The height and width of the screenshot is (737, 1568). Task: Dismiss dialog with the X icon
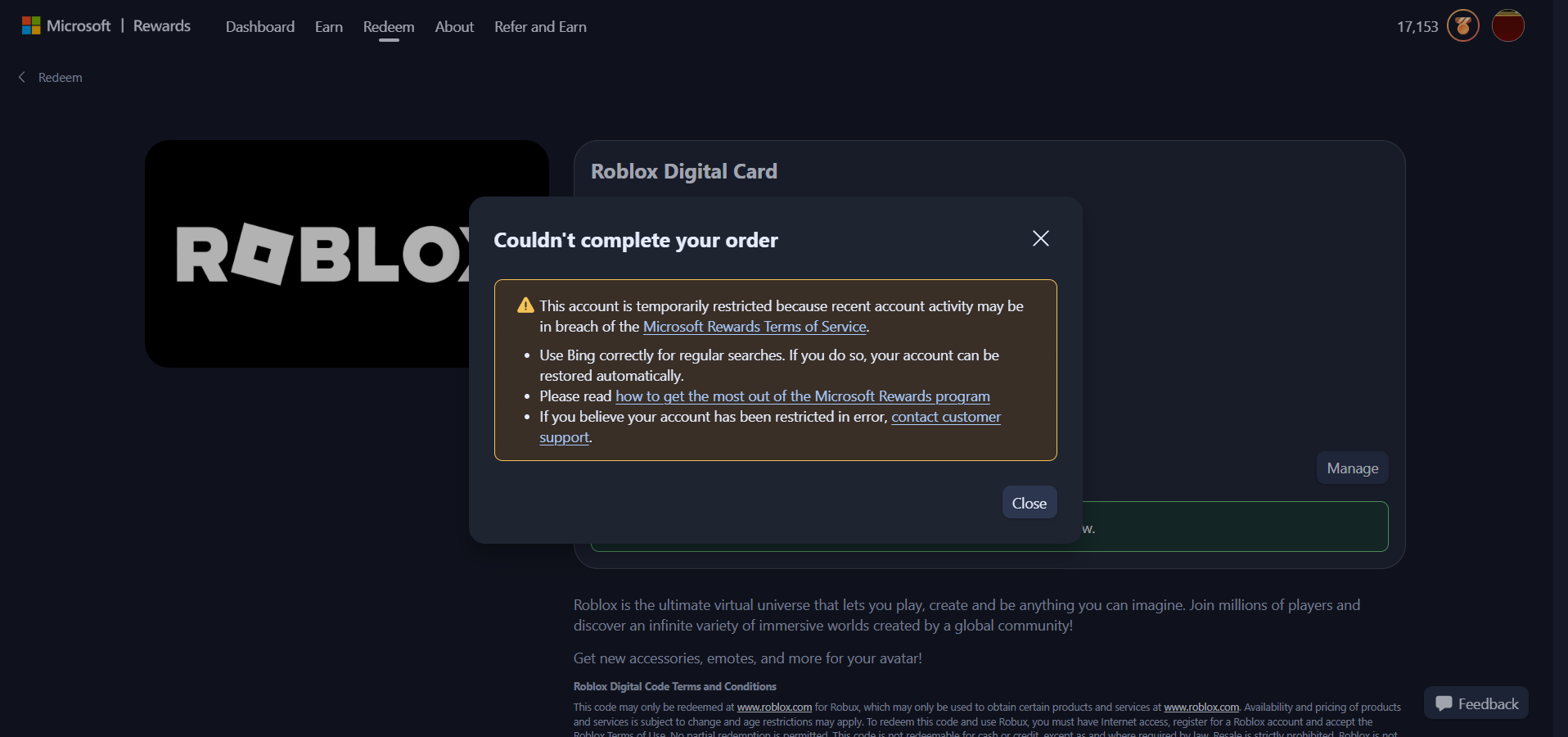tap(1041, 238)
